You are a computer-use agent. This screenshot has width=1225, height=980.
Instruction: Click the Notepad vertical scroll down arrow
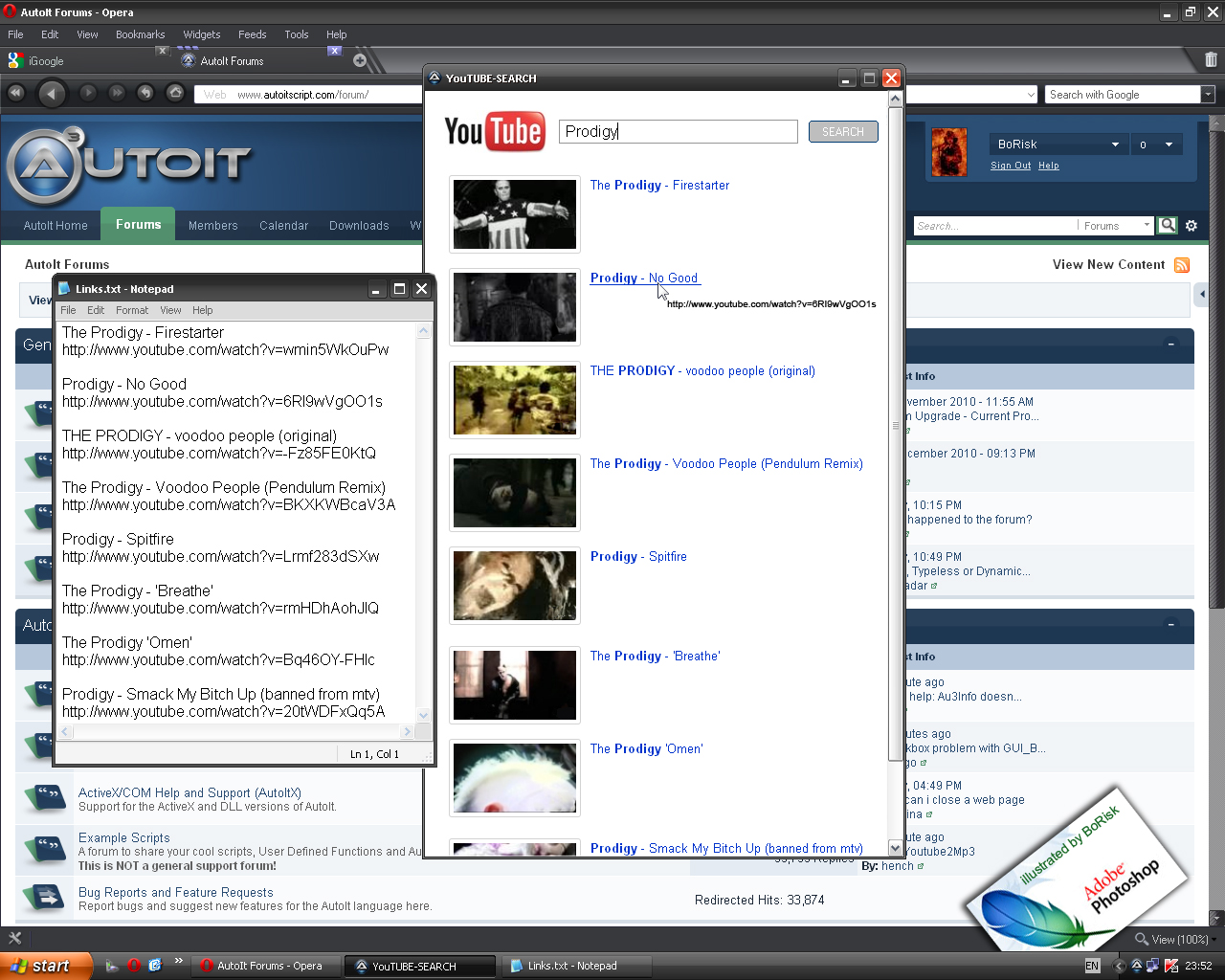(x=424, y=715)
